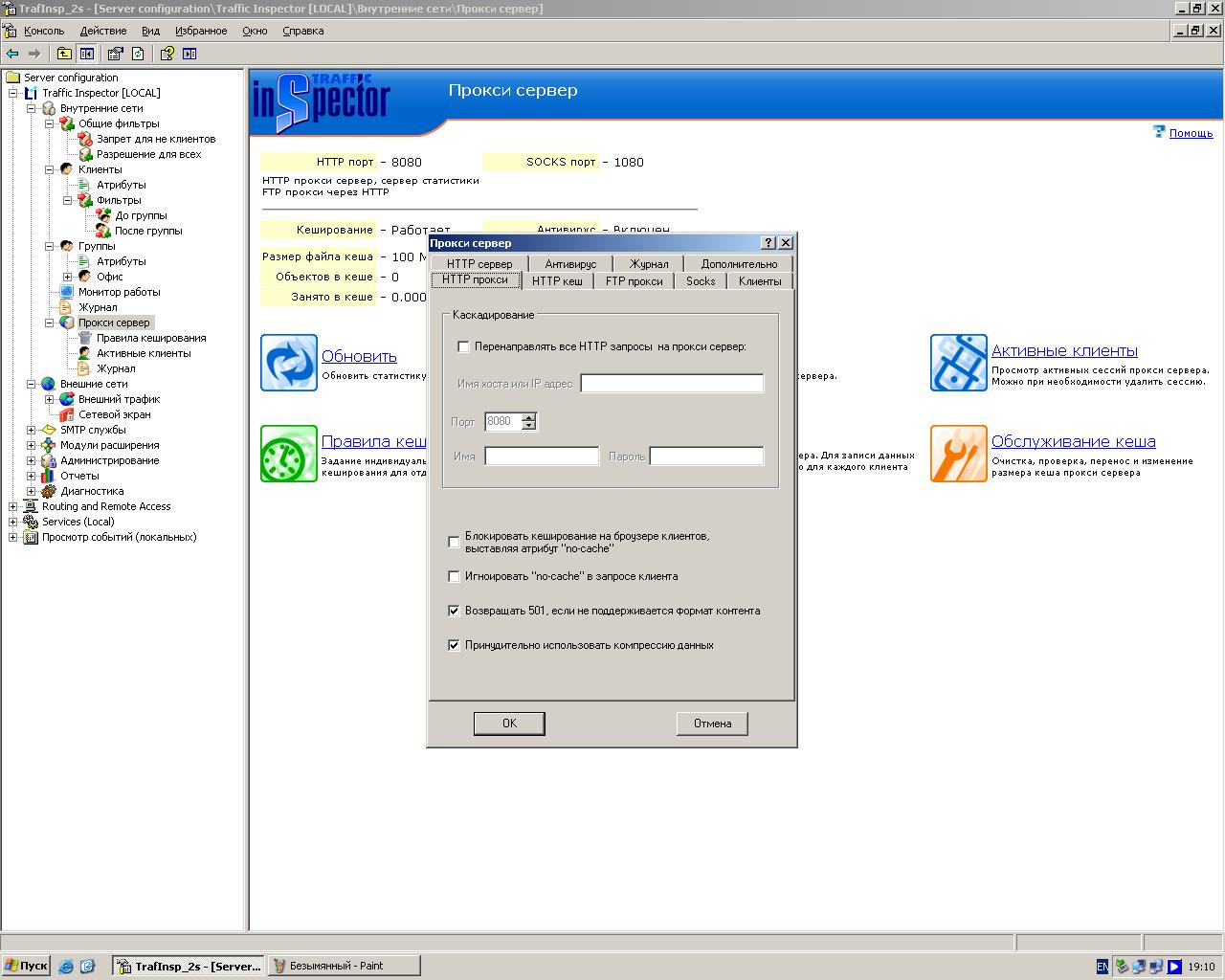The height and width of the screenshot is (980, 1225).
Task: Click the Отмена button
Action: coord(712,724)
